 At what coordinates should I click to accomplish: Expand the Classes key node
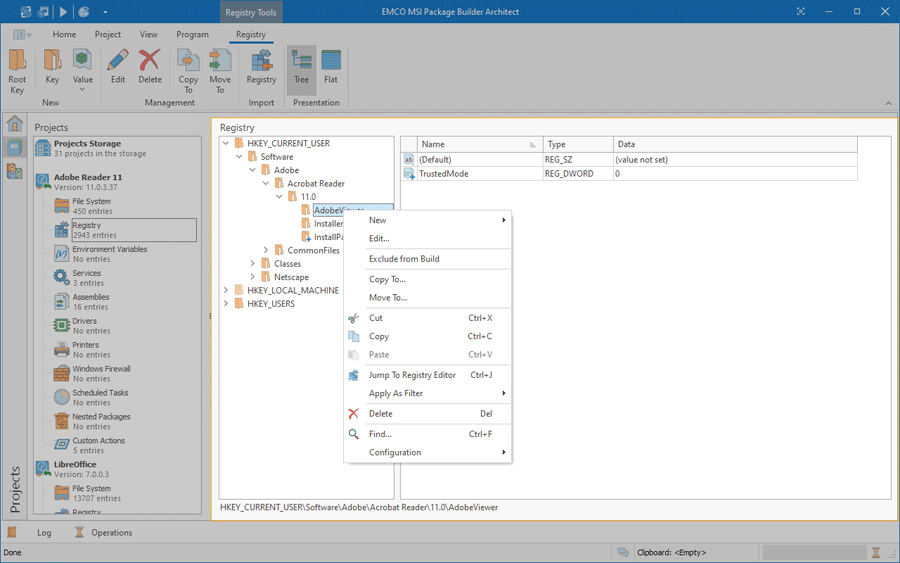click(253, 263)
